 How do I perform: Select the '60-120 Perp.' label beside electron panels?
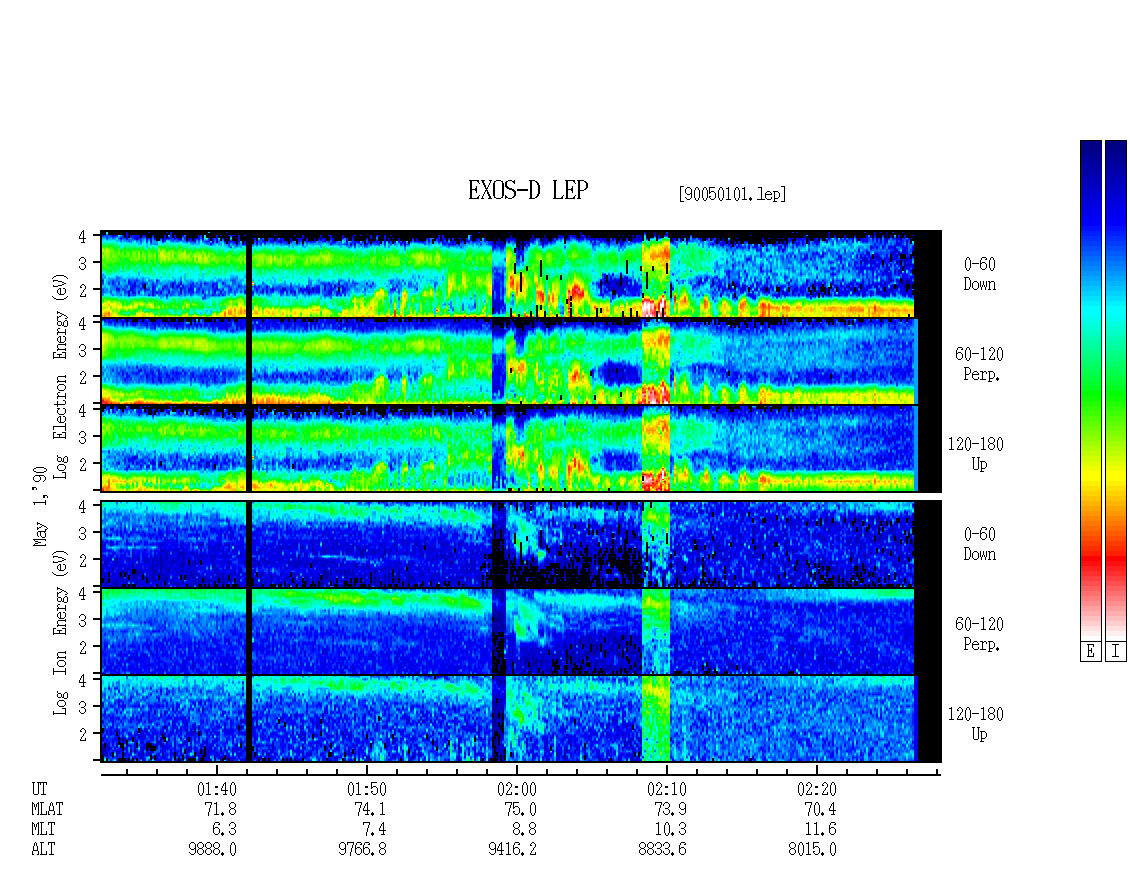pos(979,364)
